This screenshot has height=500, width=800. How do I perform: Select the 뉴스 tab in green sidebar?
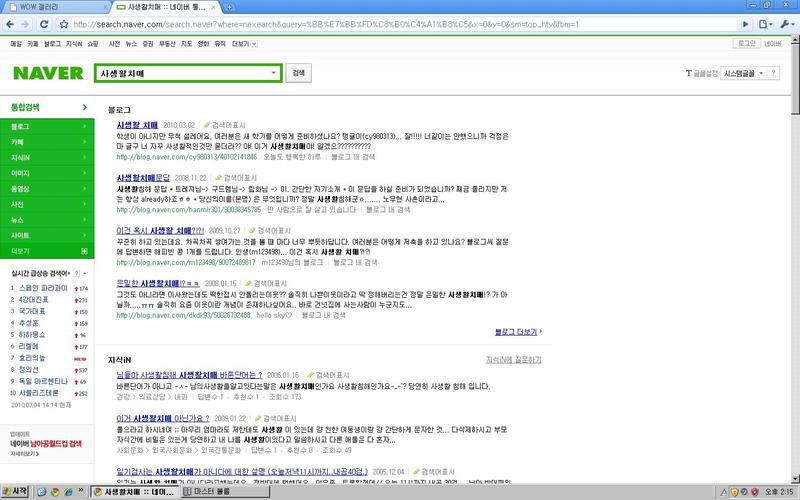click(x=47, y=220)
